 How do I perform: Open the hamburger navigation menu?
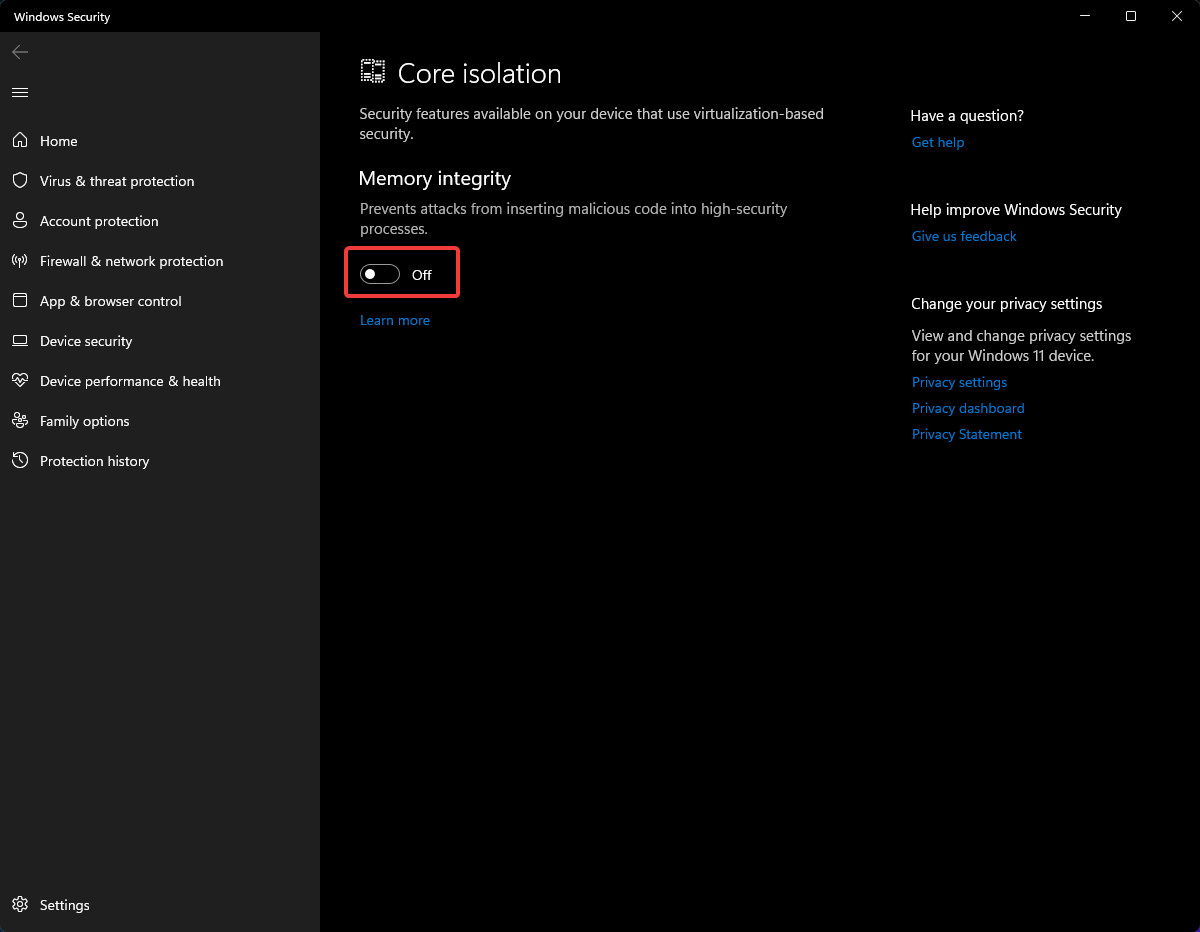(x=20, y=92)
